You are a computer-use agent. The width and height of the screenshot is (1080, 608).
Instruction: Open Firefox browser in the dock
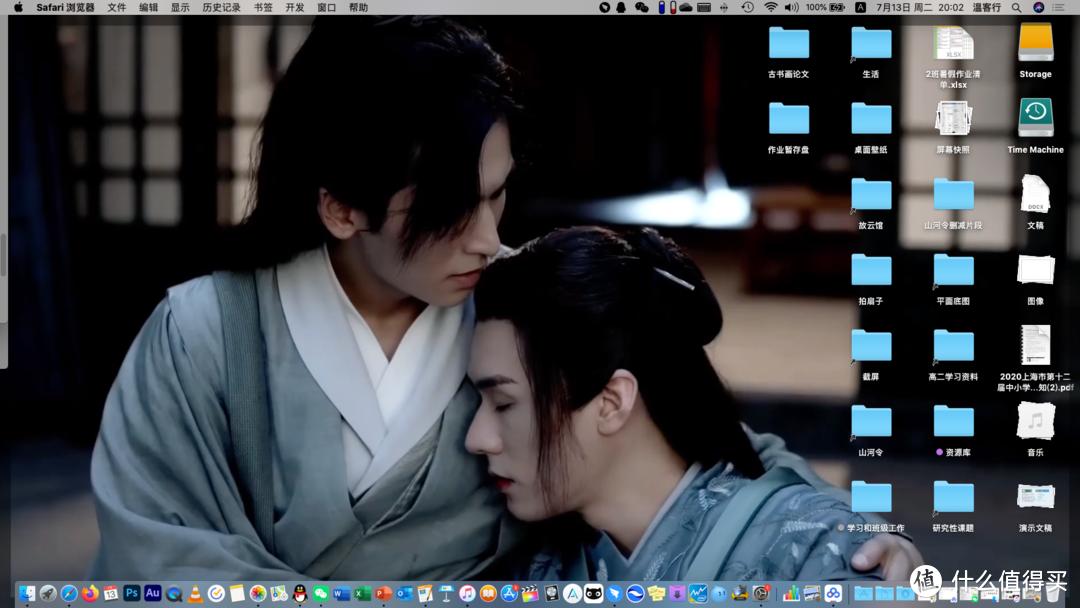tap(90, 594)
